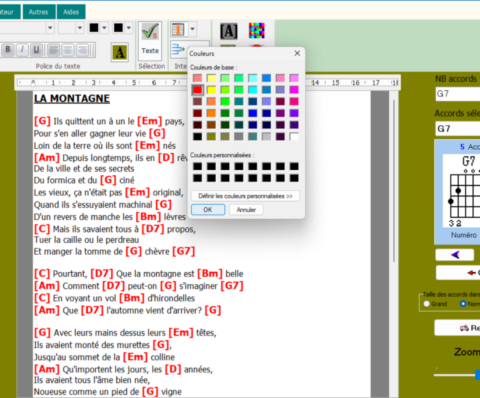Click the [D] chord before 'années,'
480x398 pixels.
click(173, 369)
